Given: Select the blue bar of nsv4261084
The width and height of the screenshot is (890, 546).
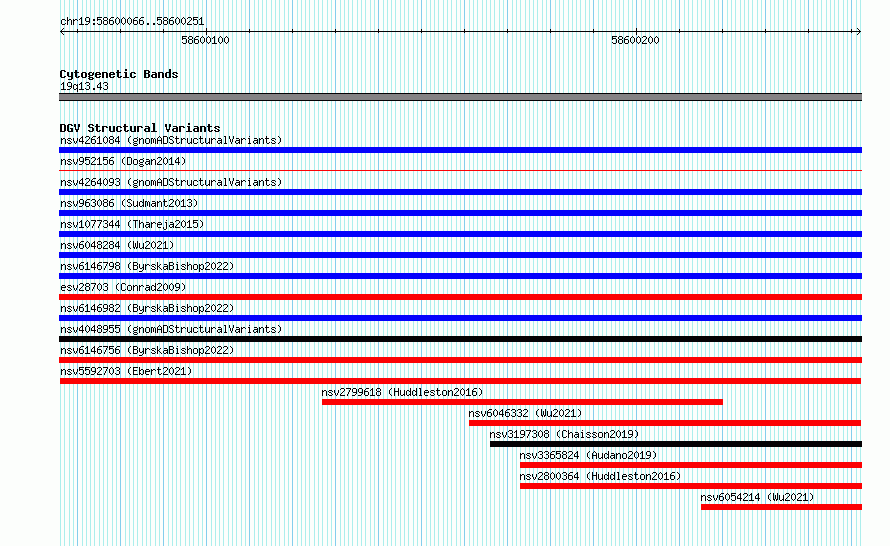Looking at the screenshot, I should point(460,150).
